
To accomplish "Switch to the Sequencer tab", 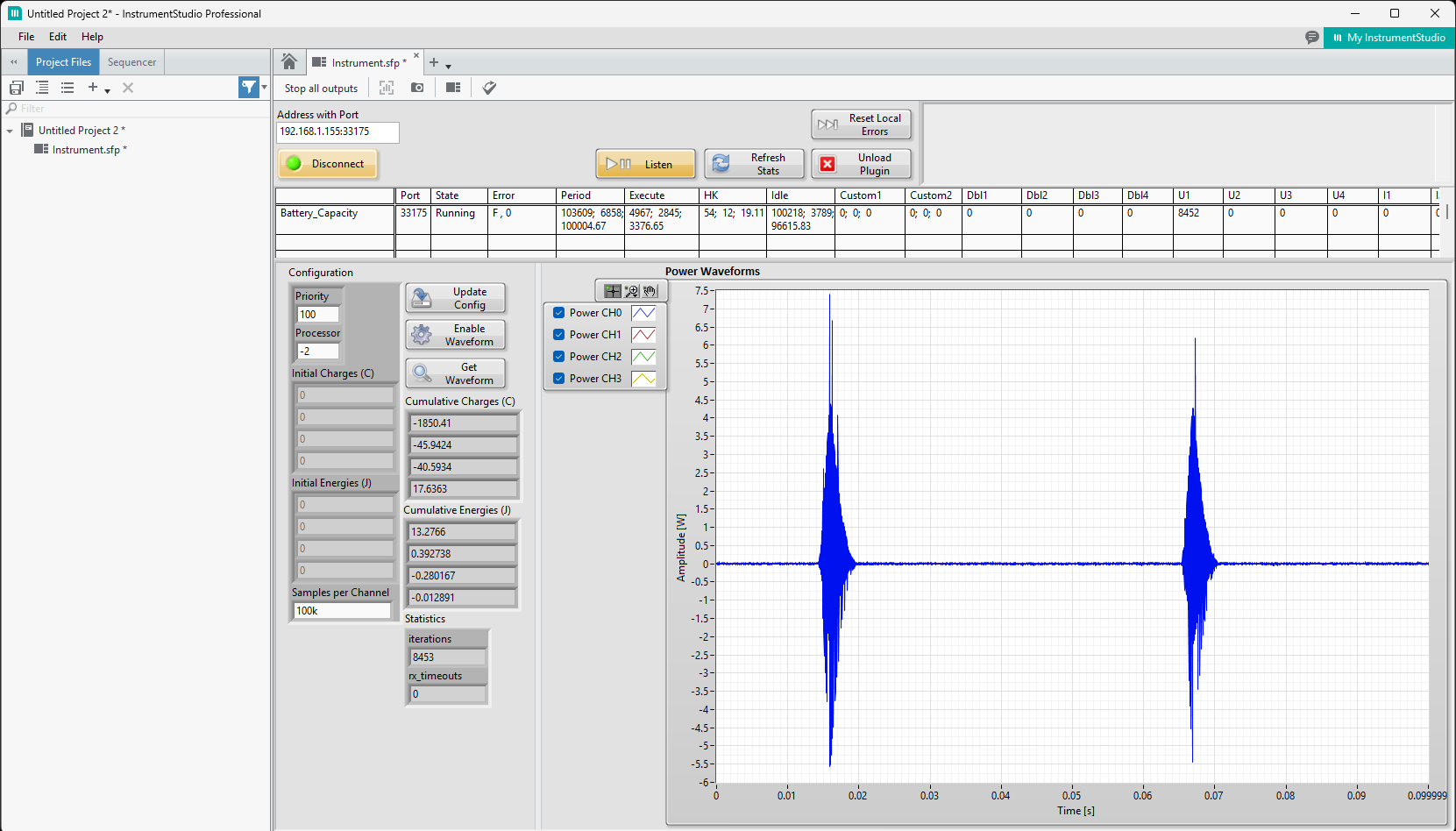I will coord(131,62).
